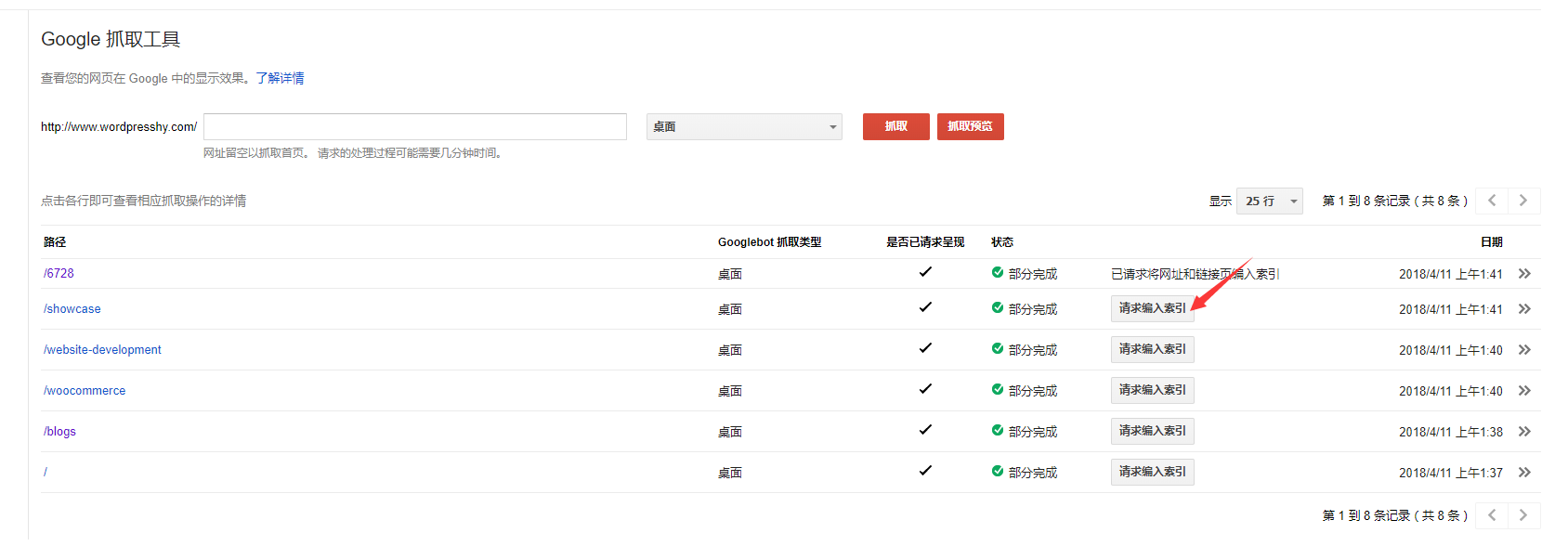Open details chevron for the /woocommerce row

coord(1524,391)
